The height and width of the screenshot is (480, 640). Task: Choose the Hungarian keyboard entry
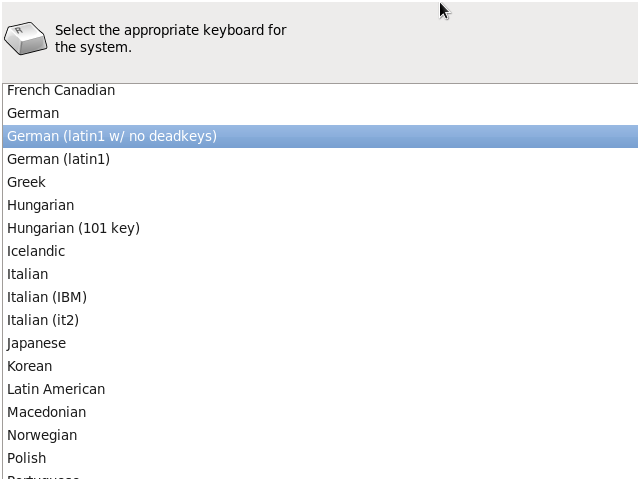point(40,205)
